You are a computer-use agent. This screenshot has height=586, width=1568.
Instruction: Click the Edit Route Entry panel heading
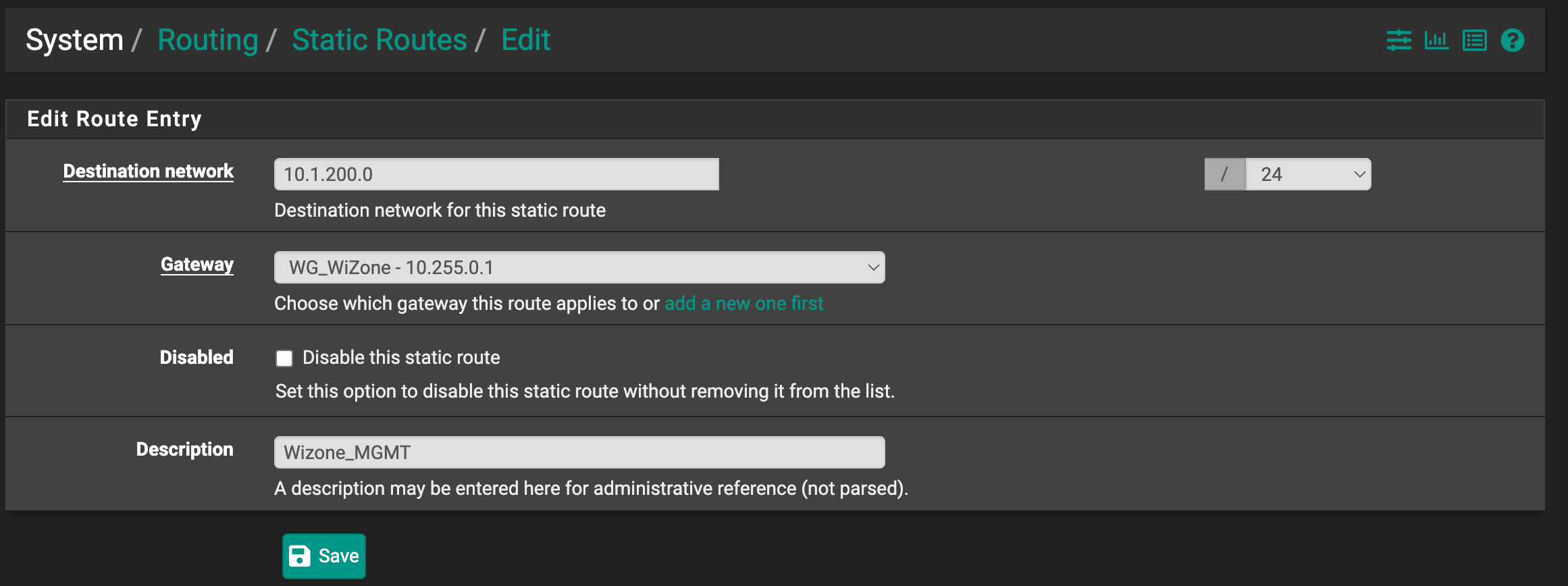pos(114,119)
